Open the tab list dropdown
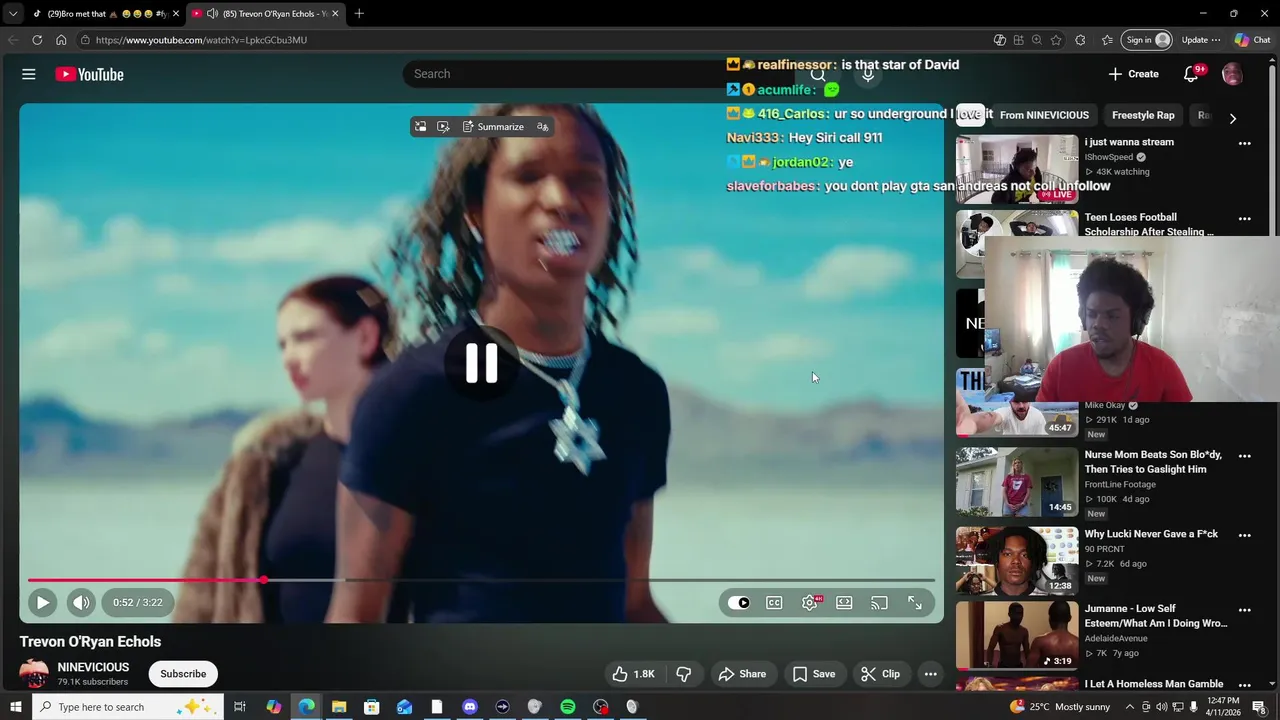 tap(12, 13)
